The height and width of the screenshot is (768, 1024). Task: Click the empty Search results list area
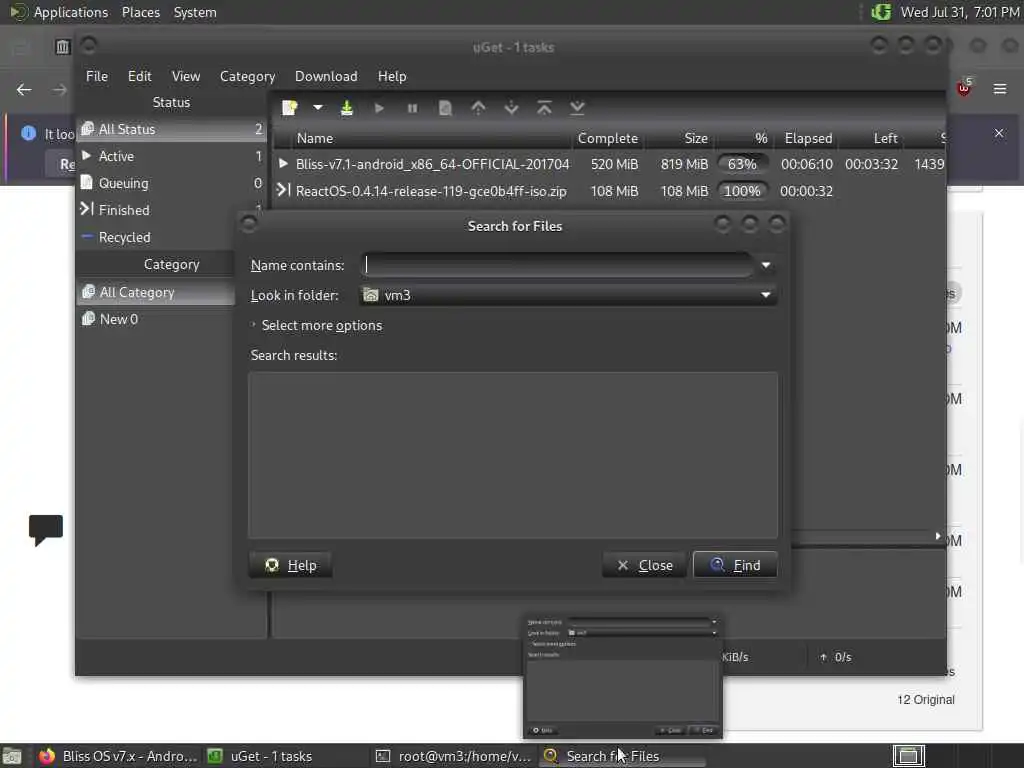[x=513, y=455]
